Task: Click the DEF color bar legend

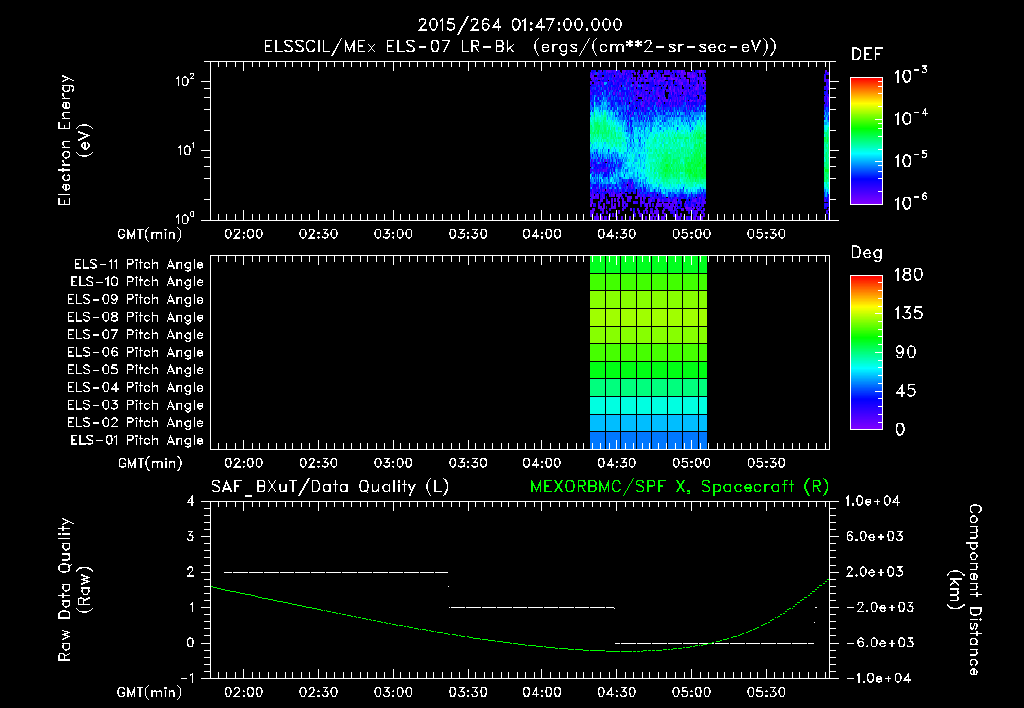Action: coord(866,140)
